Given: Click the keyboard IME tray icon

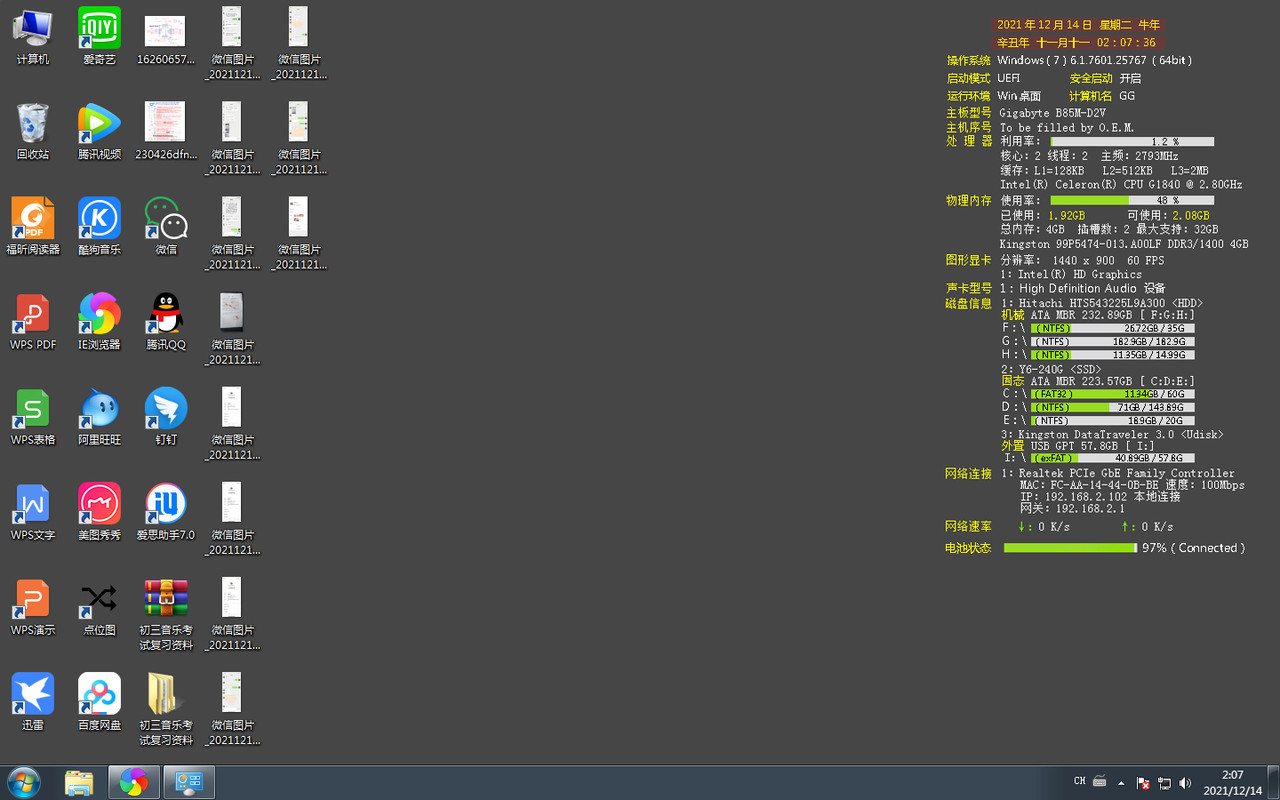Looking at the screenshot, I should (1100, 781).
